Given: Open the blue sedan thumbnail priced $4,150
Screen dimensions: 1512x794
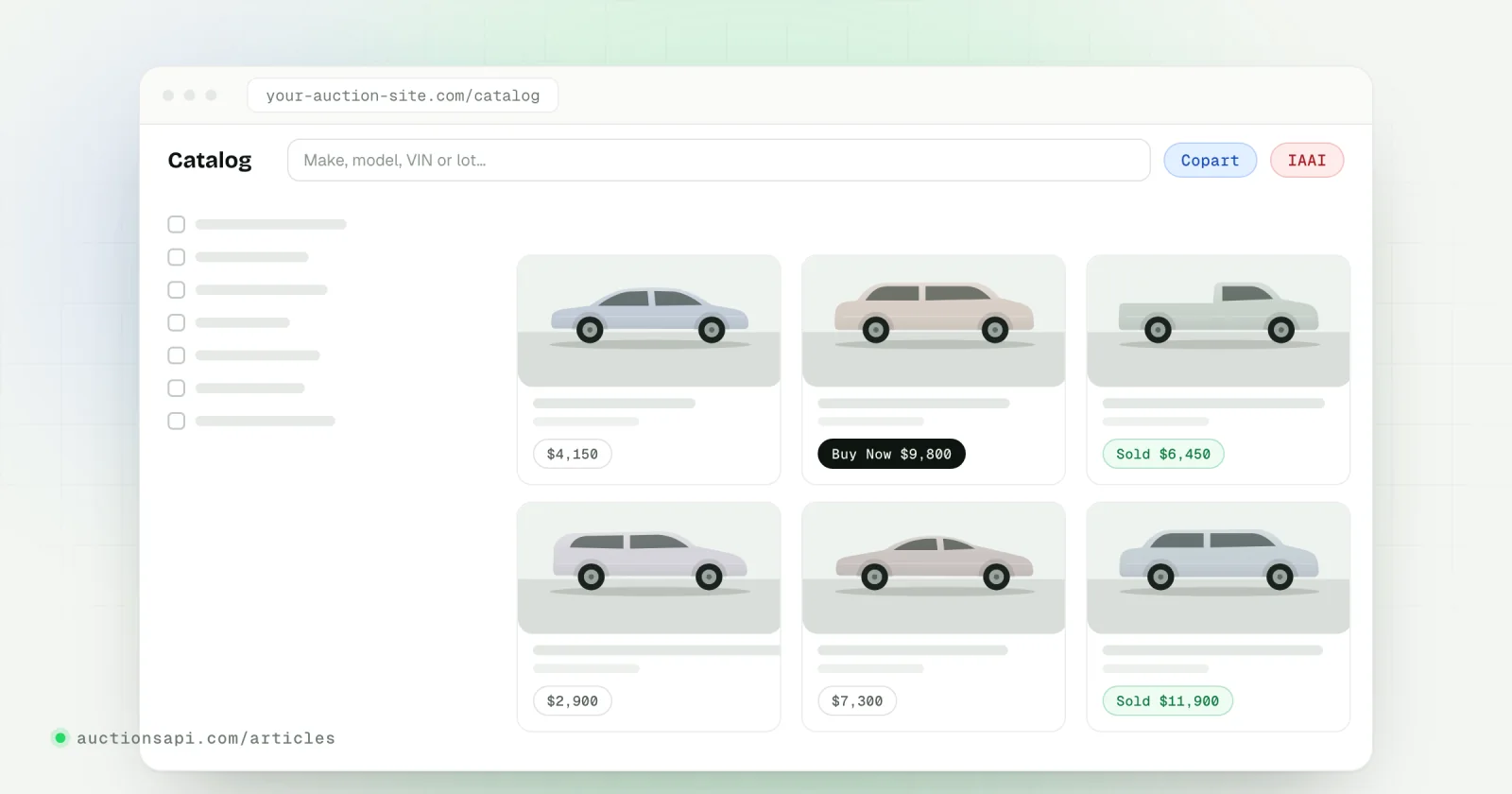Looking at the screenshot, I should [x=649, y=320].
